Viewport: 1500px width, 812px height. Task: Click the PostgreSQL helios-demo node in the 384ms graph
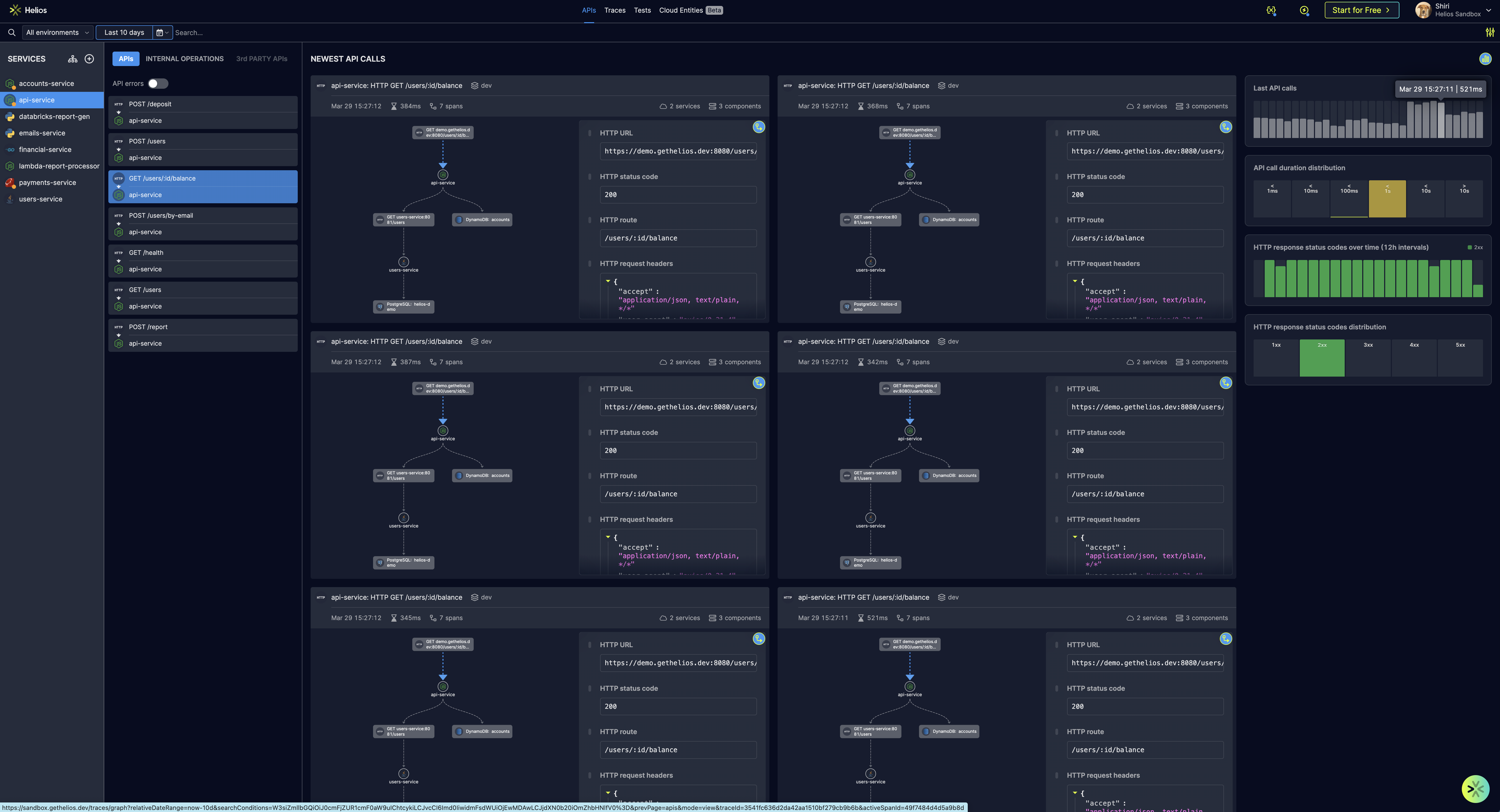tap(404, 307)
